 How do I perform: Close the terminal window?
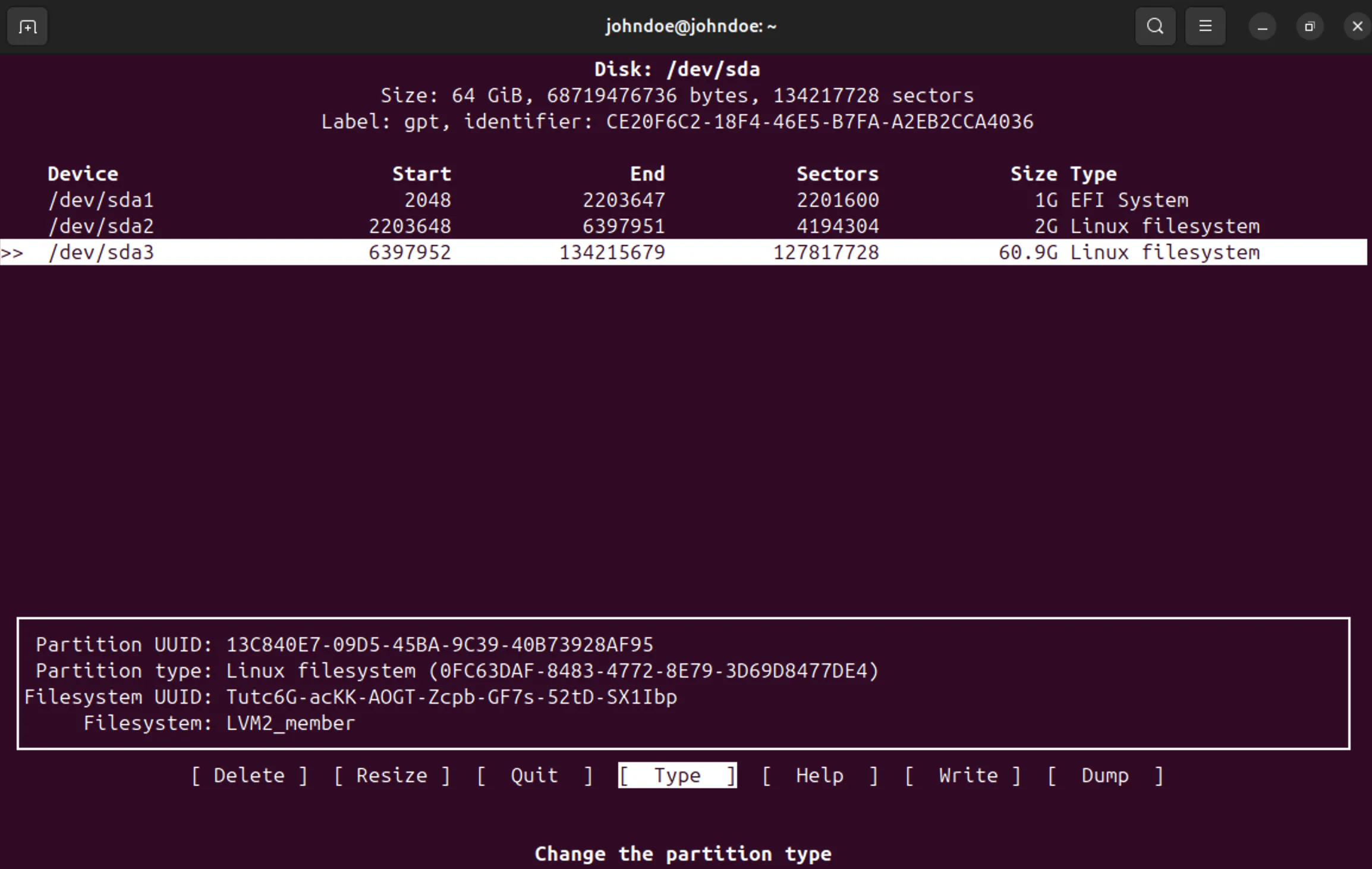click(x=1357, y=27)
